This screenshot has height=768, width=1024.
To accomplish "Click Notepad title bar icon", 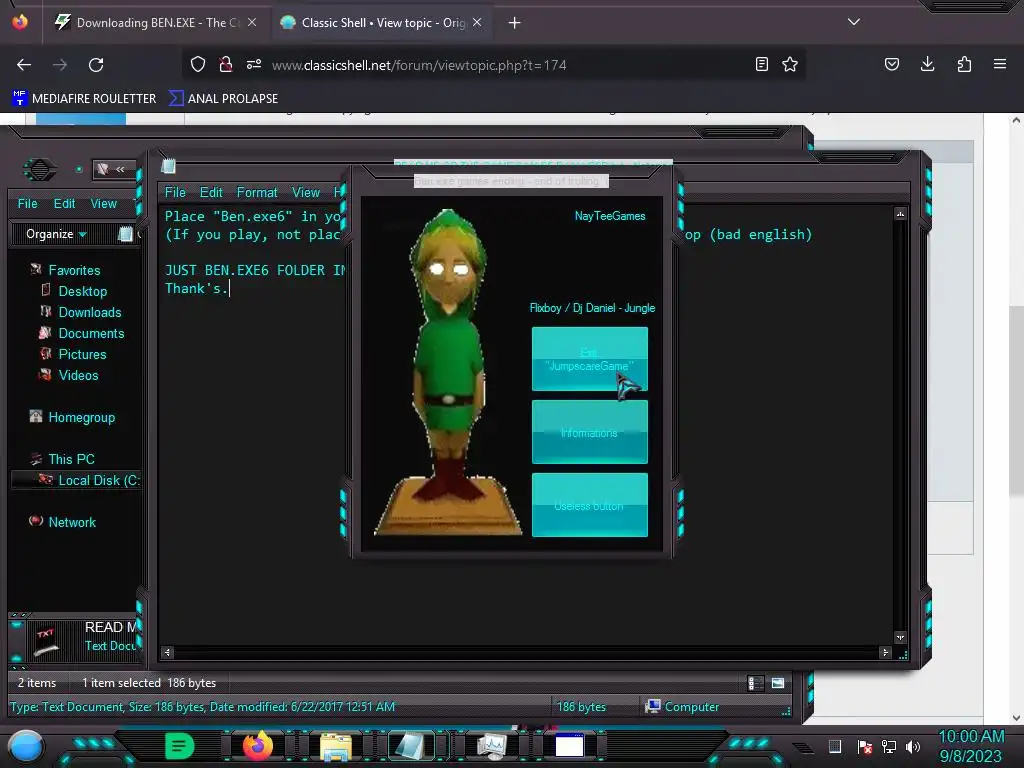I will tap(168, 166).
